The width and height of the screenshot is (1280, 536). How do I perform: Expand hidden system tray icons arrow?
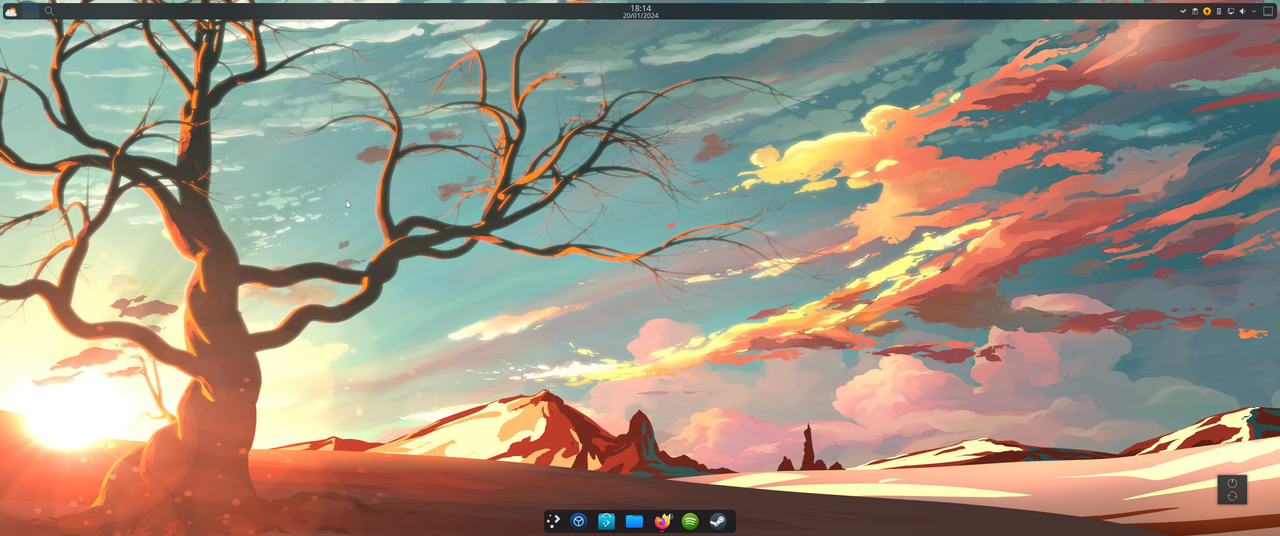[1254, 11]
